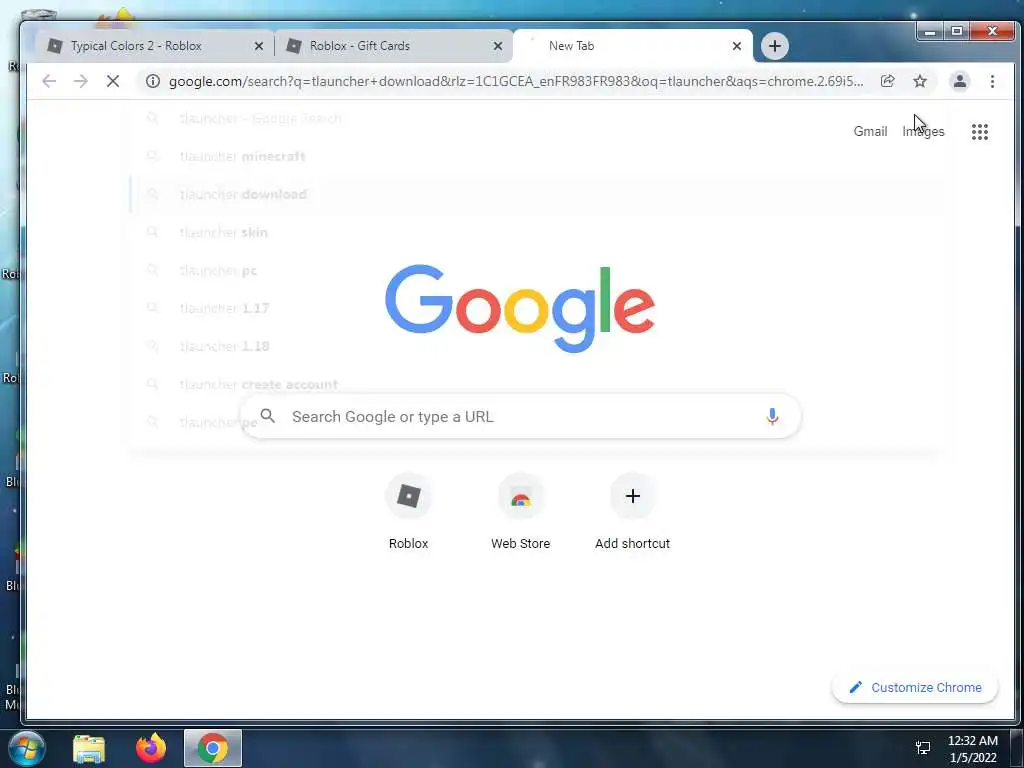1024x768 pixels.
Task: Click the Customize Chrome button
Action: point(915,687)
